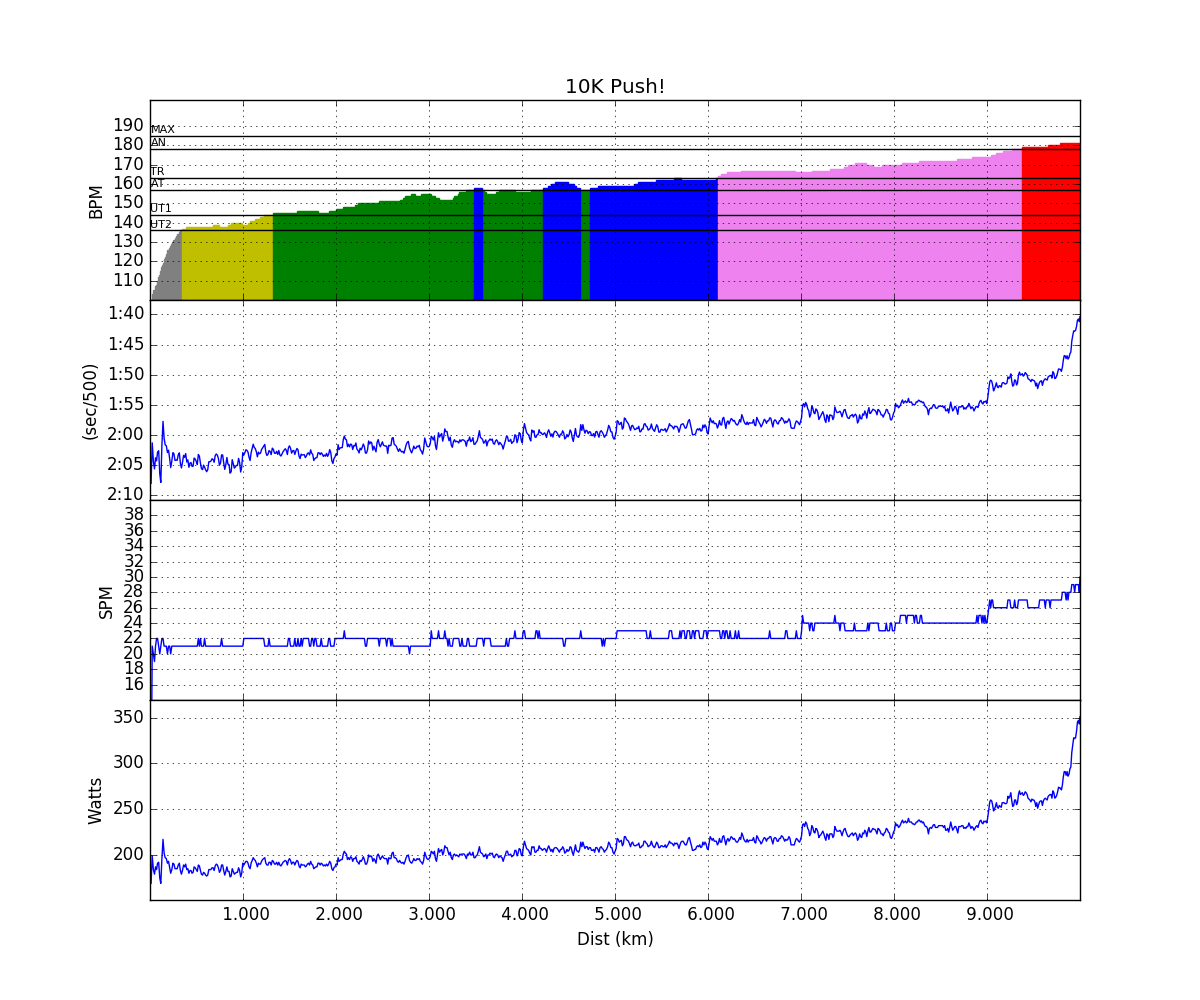The height and width of the screenshot is (1000, 1200).
Task: Click the 5.000 distance tick label
Action: (614, 913)
